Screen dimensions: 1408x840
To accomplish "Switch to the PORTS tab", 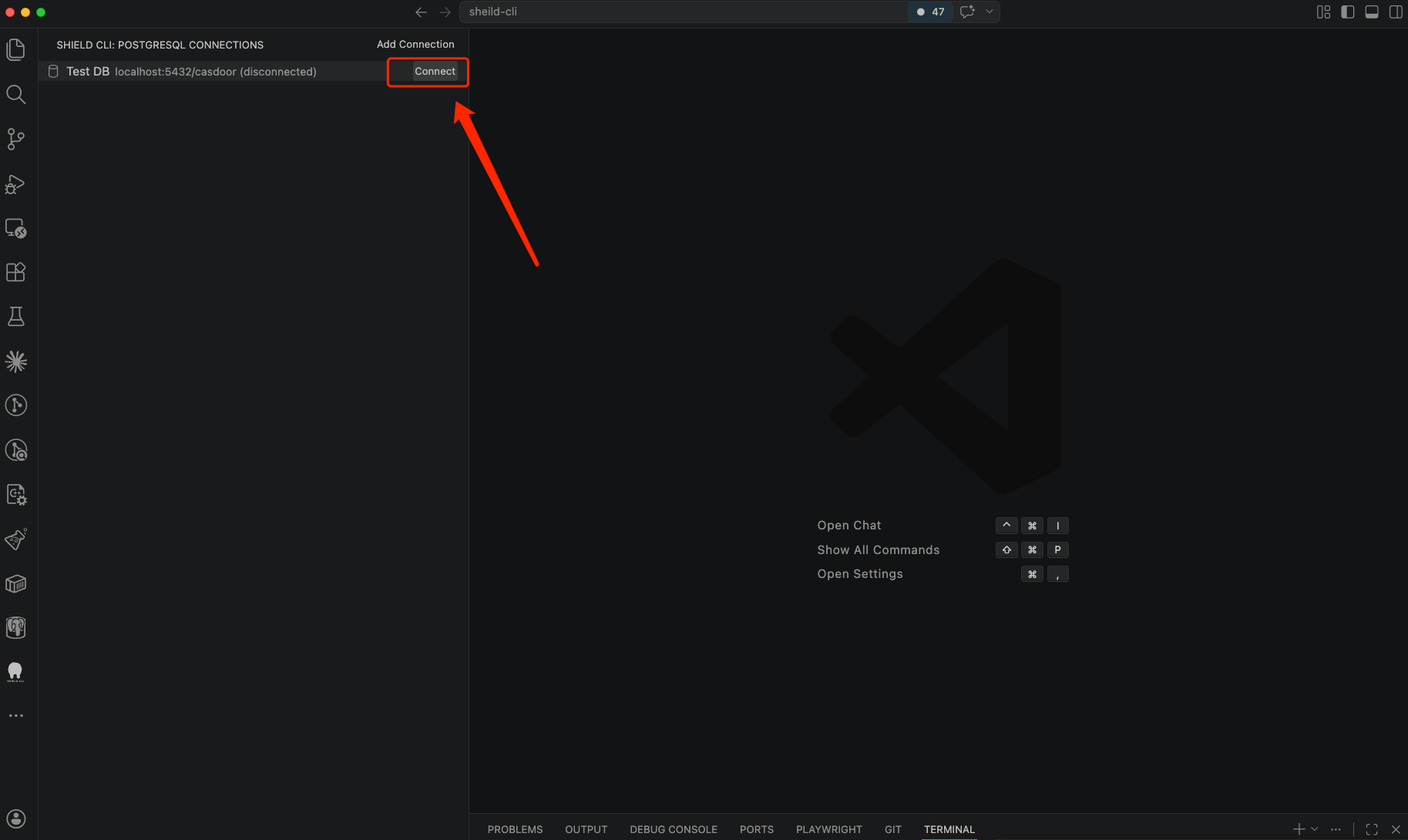I will point(757,829).
